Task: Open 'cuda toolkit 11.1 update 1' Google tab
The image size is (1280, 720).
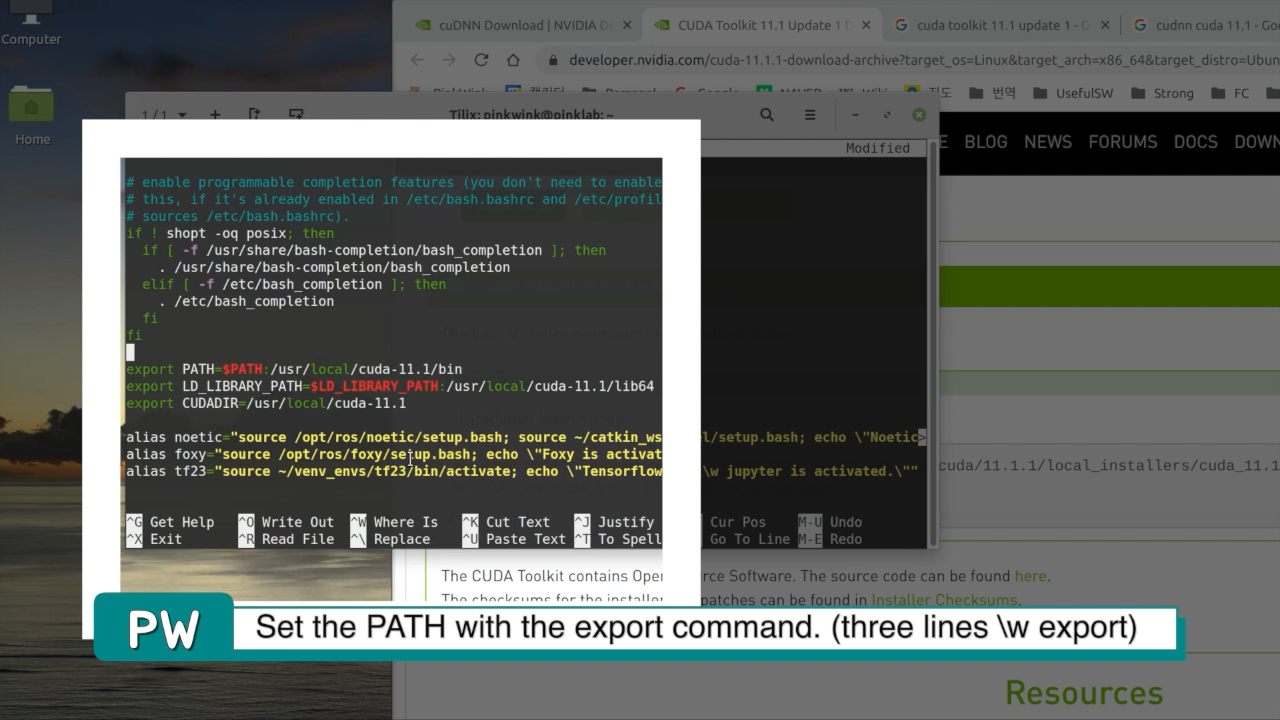Action: point(1000,26)
